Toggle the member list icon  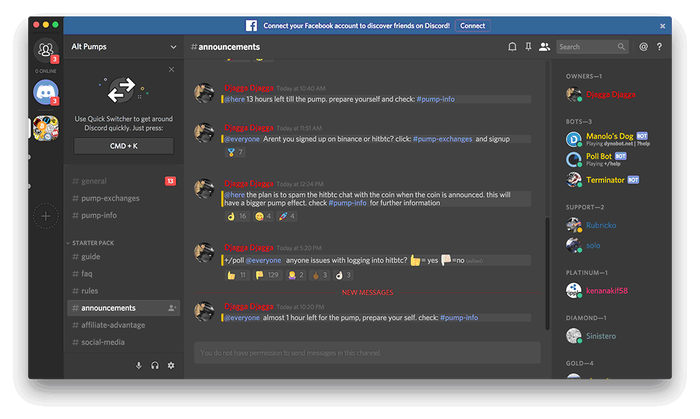click(x=544, y=47)
